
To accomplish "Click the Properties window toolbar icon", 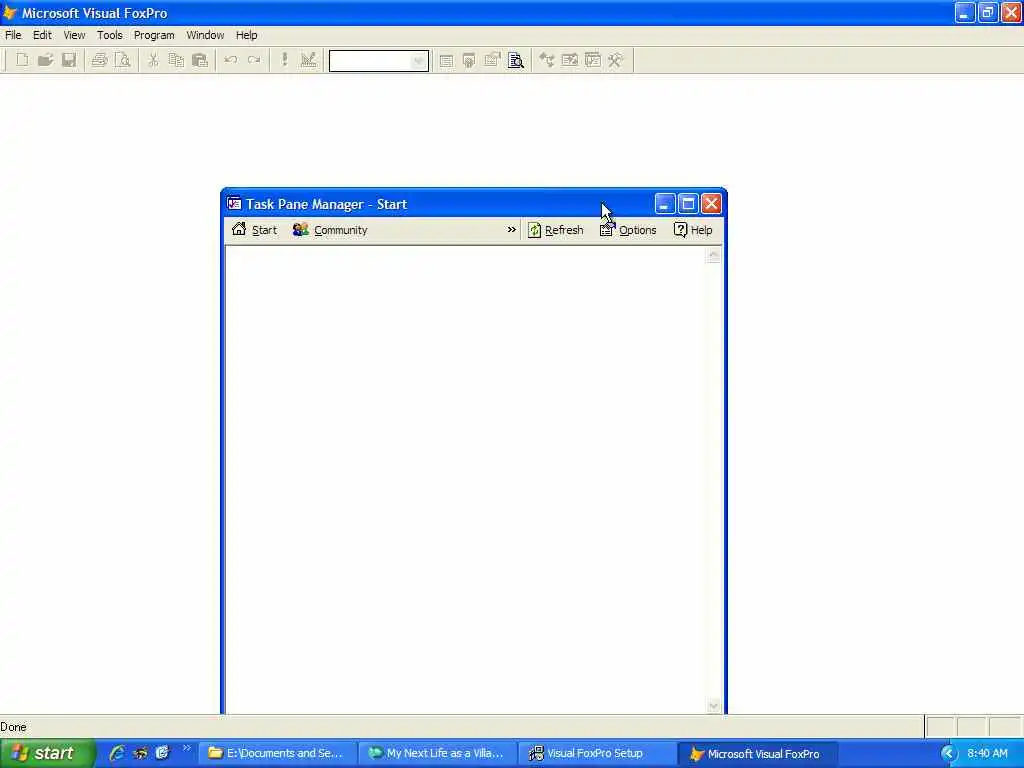I will (x=492, y=61).
